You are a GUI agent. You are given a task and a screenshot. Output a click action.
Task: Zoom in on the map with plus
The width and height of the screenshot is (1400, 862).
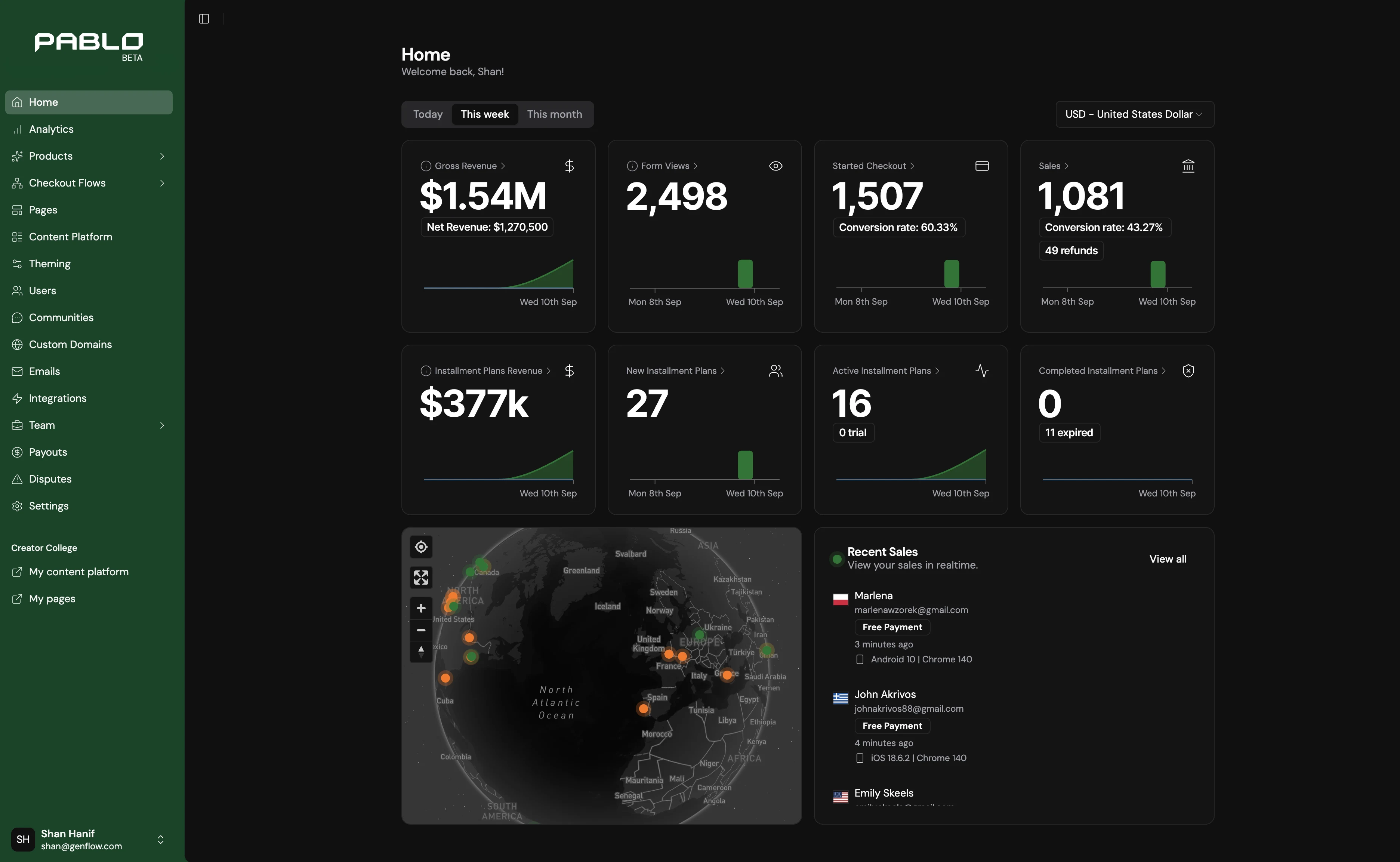coord(421,608)
